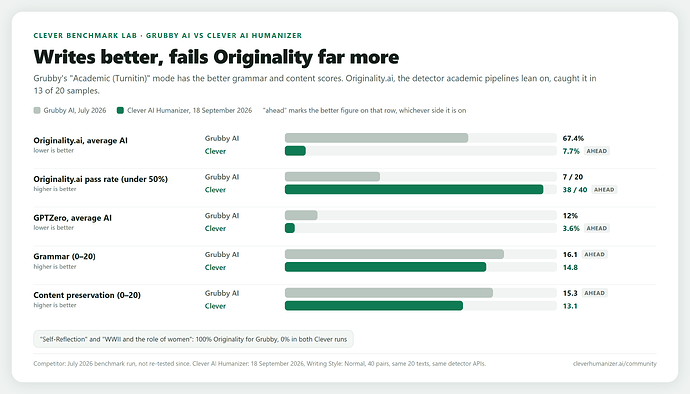The width and height of the screenshot is (690, 394).
Task: Click the "Grubby AI" label in pass rate row
Action: click(x=222, y=177)
